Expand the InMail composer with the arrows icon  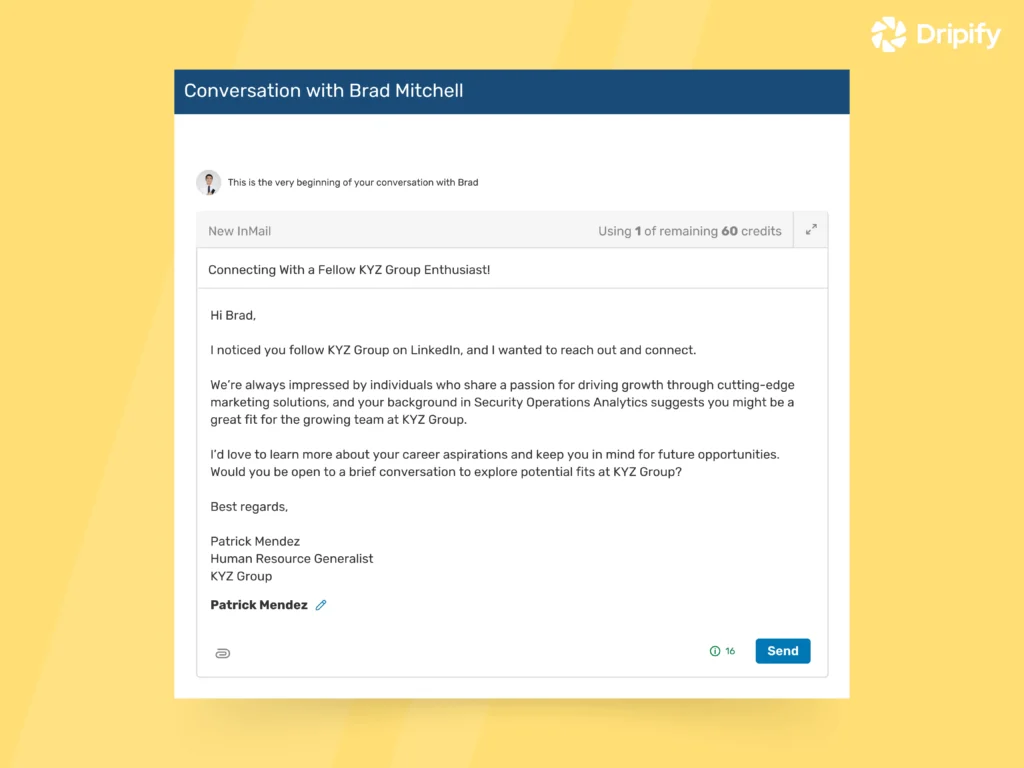(x=811, y=229)
